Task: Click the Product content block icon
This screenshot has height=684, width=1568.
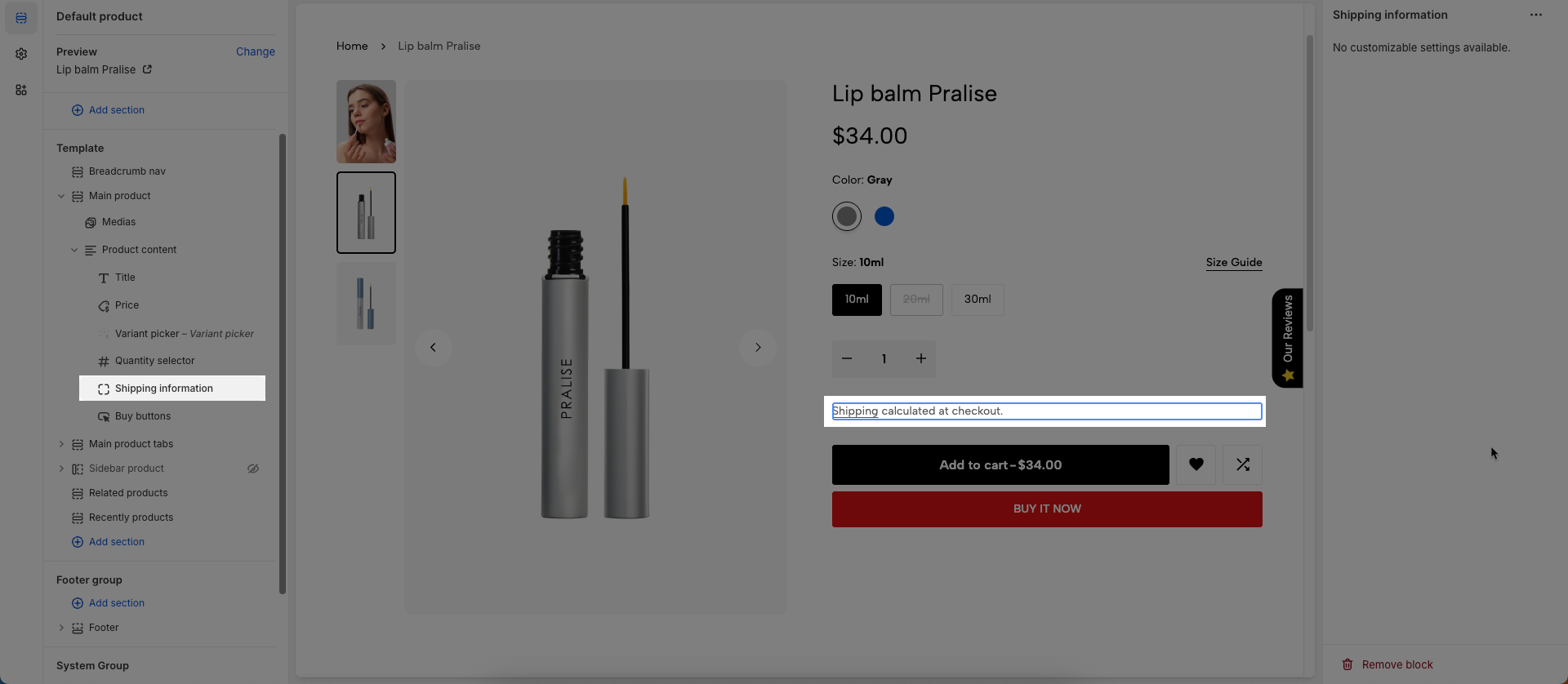Action: 91,250
